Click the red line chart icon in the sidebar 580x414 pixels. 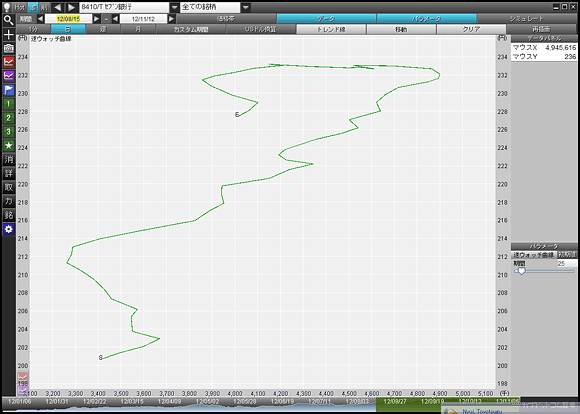(x=9, y=62)
